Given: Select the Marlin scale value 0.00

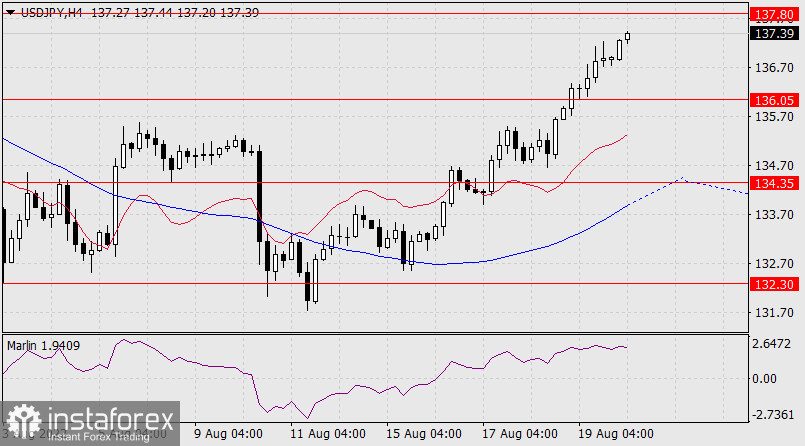Looking at the screenshot, I should click(x=764, y=379).
